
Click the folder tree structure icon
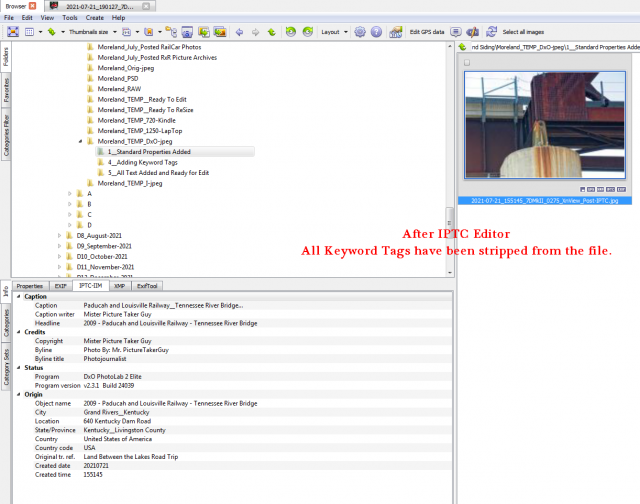pyautogui.click(x=171, y=32)
